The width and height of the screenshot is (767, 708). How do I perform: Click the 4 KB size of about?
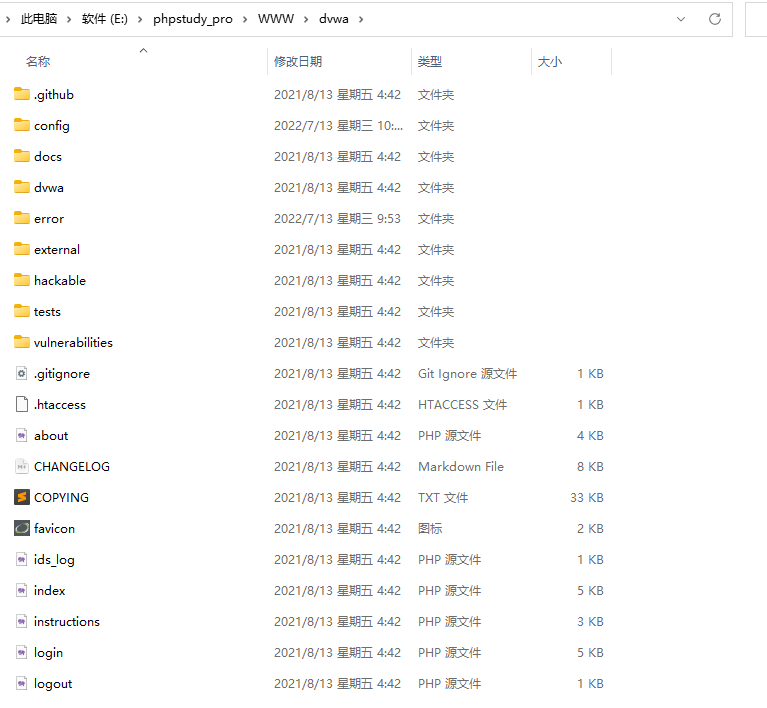coord(590,435)
